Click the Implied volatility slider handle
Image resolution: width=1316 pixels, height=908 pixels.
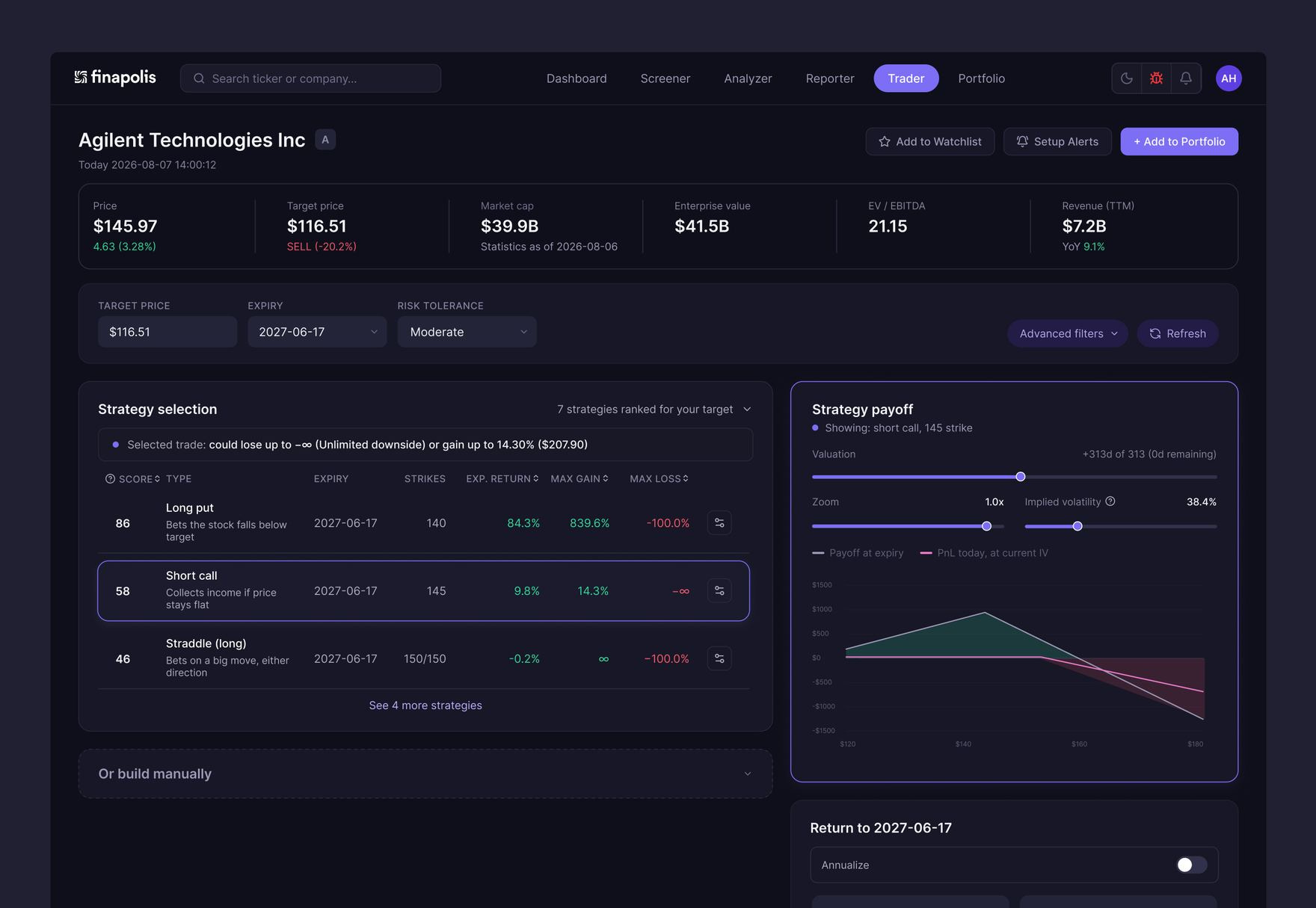tap(1077, 526)
